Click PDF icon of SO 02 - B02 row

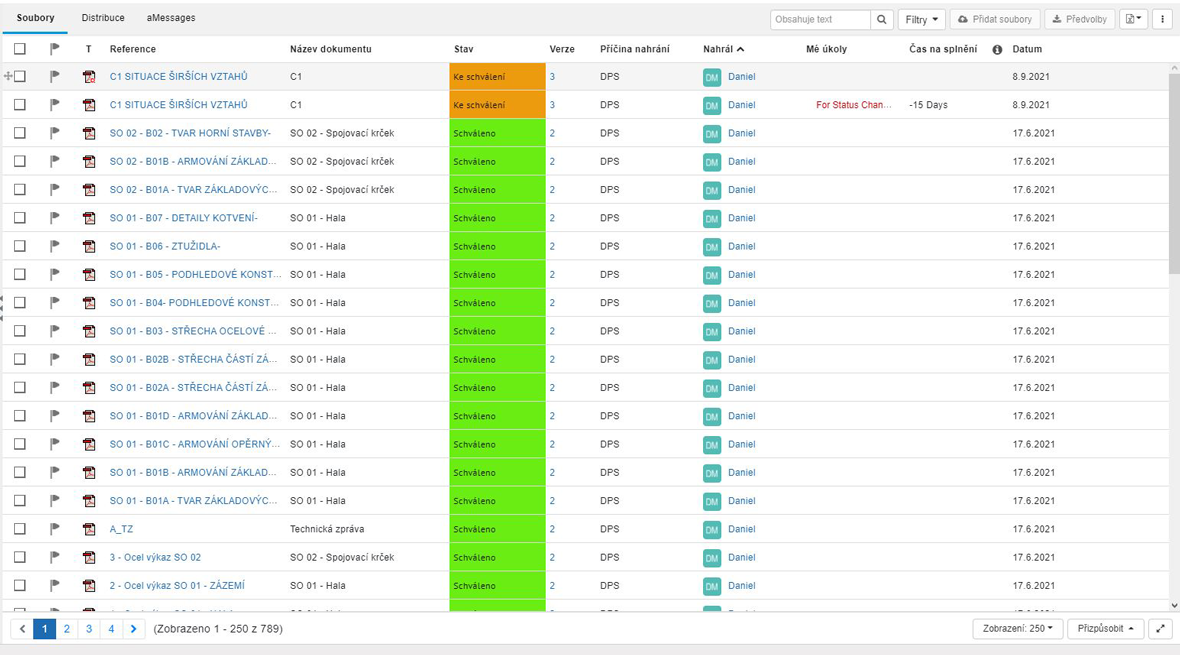(89, 133)
